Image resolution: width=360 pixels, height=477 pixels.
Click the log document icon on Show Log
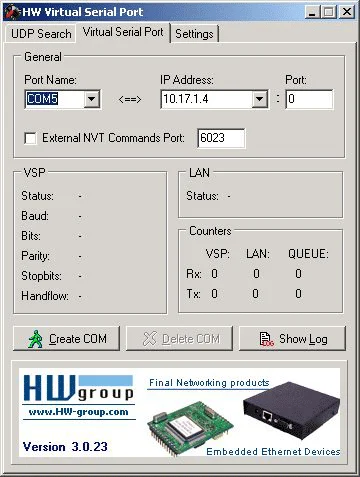coord(266,339)
